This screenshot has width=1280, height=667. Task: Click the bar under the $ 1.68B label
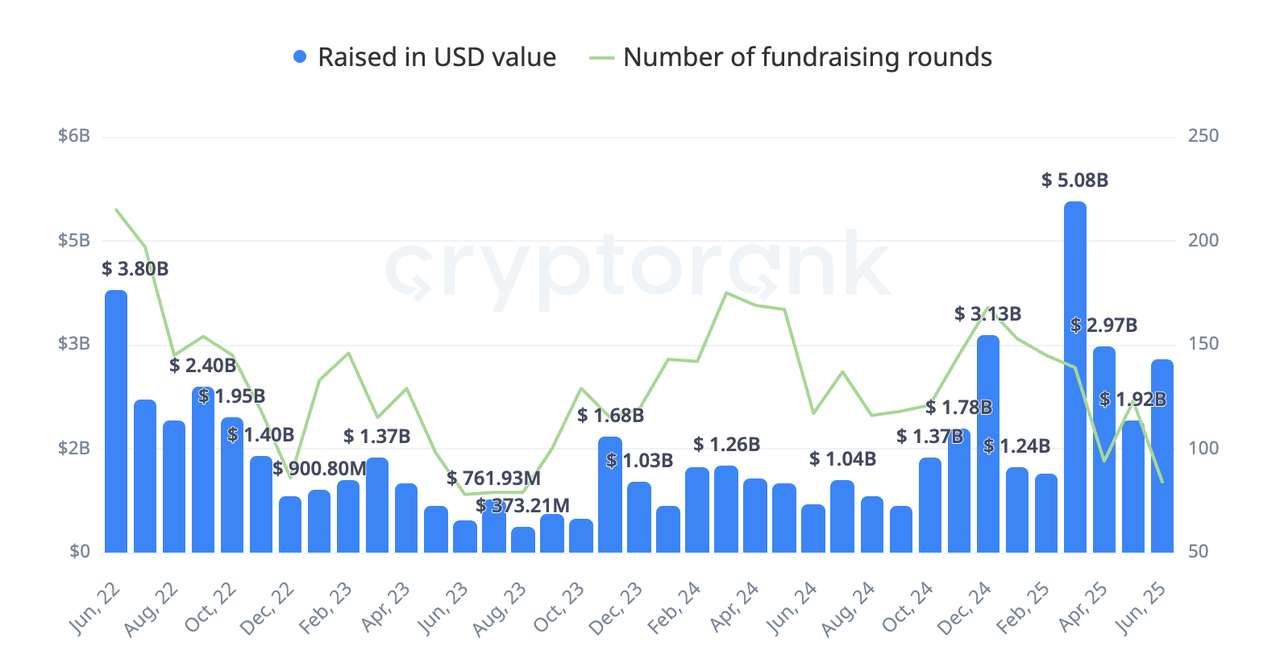pos(610,494)
